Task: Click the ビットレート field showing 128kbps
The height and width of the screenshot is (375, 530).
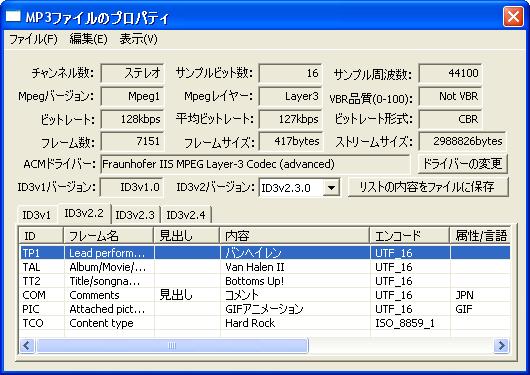Action: (132, 119)
